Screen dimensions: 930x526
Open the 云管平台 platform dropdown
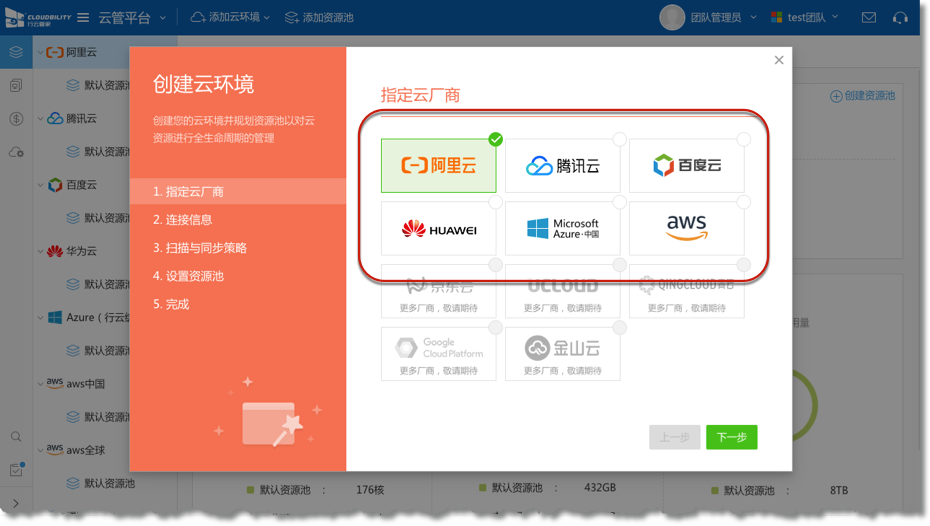pyautogui.click(x=132, y=18)
